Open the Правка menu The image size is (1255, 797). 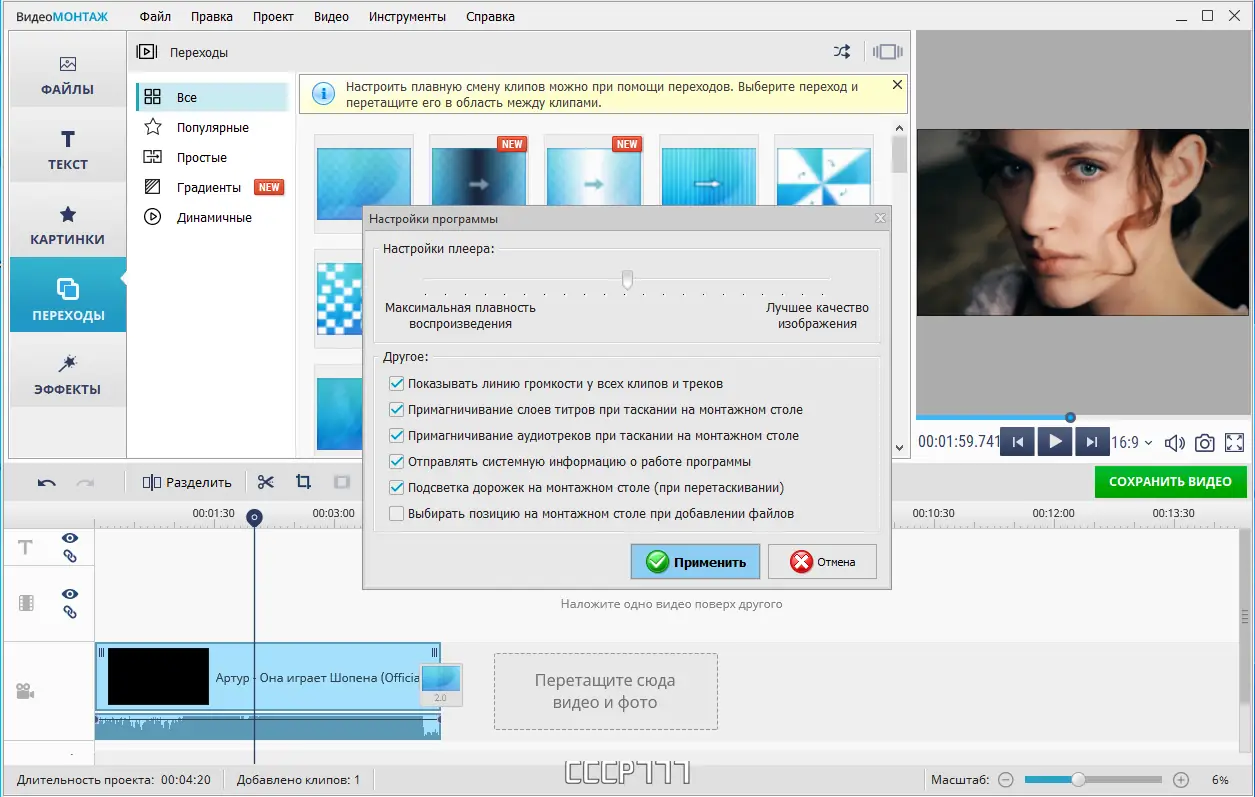click(211, 17)
